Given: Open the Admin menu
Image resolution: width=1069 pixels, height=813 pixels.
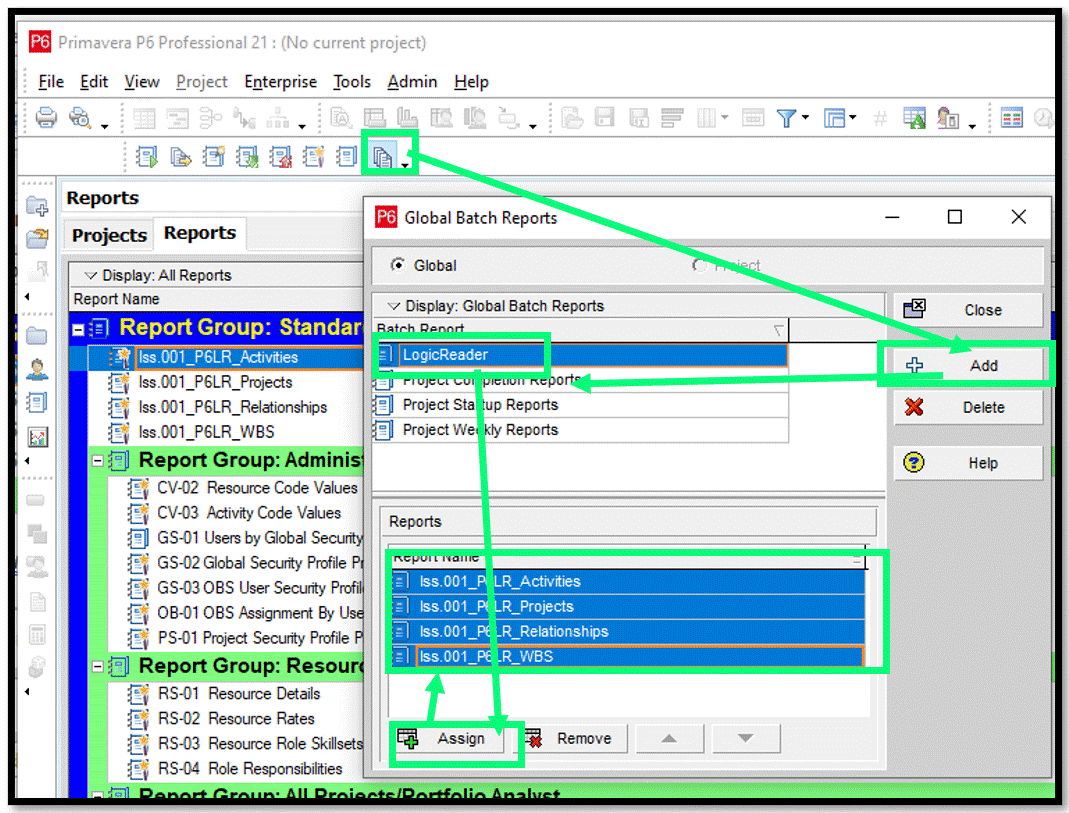Looking at the screenshot, I should pyautogui.click(x=412, y=82).
